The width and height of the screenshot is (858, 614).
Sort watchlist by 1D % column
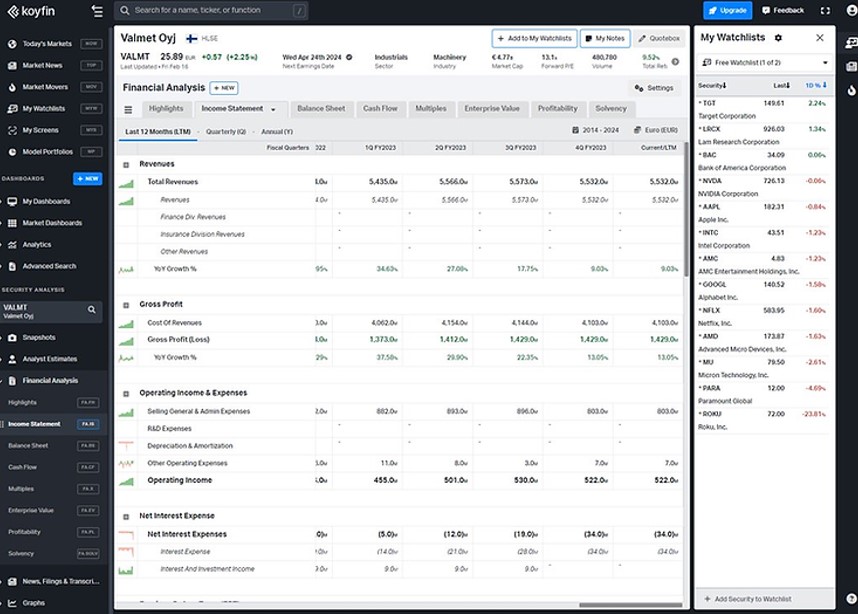(x=815, y=85)
